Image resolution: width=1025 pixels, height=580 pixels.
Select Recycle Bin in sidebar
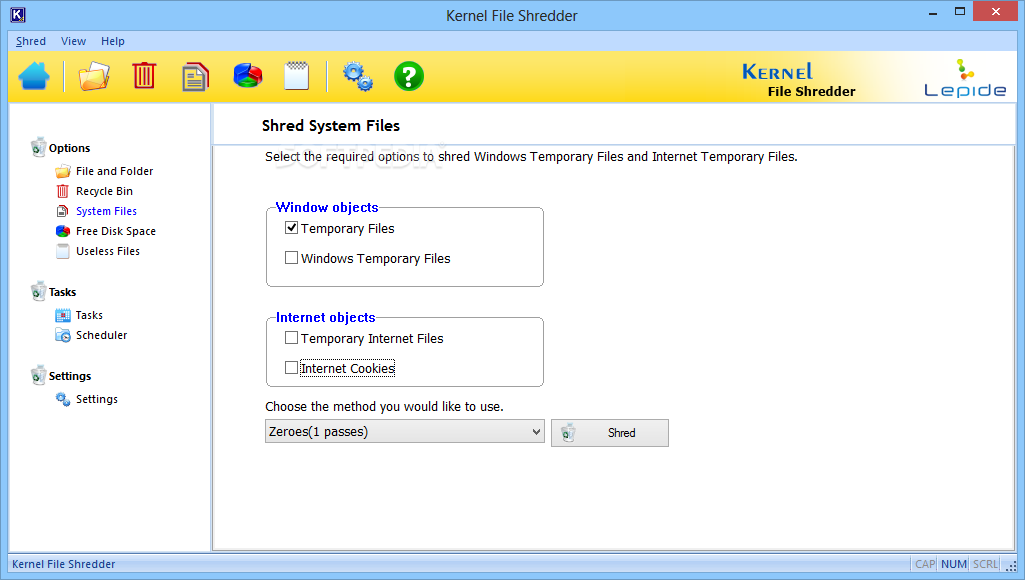104,191
